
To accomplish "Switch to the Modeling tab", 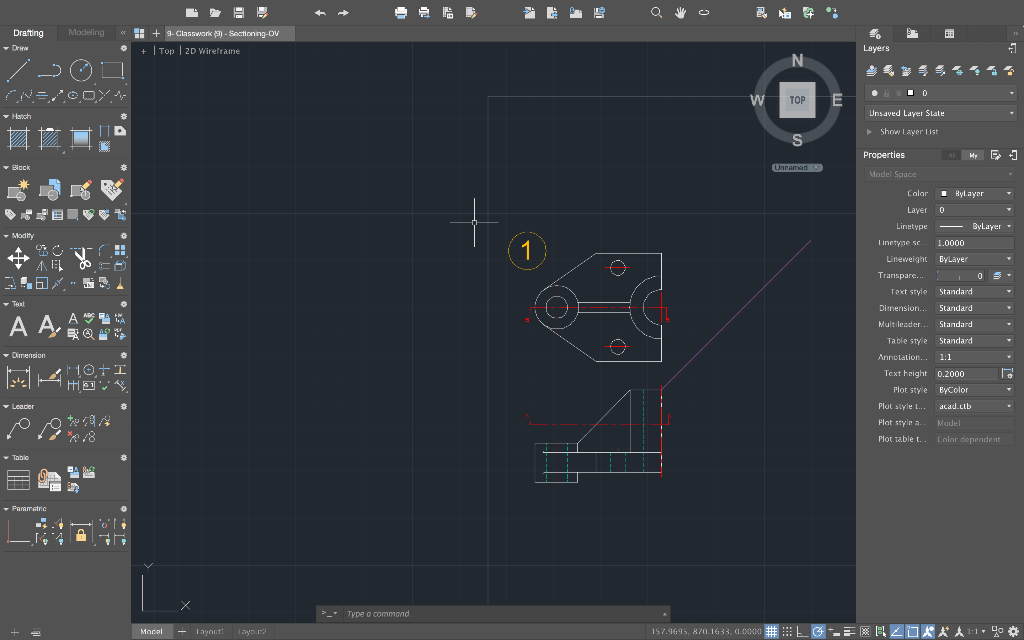I will (x=85, y=32).
